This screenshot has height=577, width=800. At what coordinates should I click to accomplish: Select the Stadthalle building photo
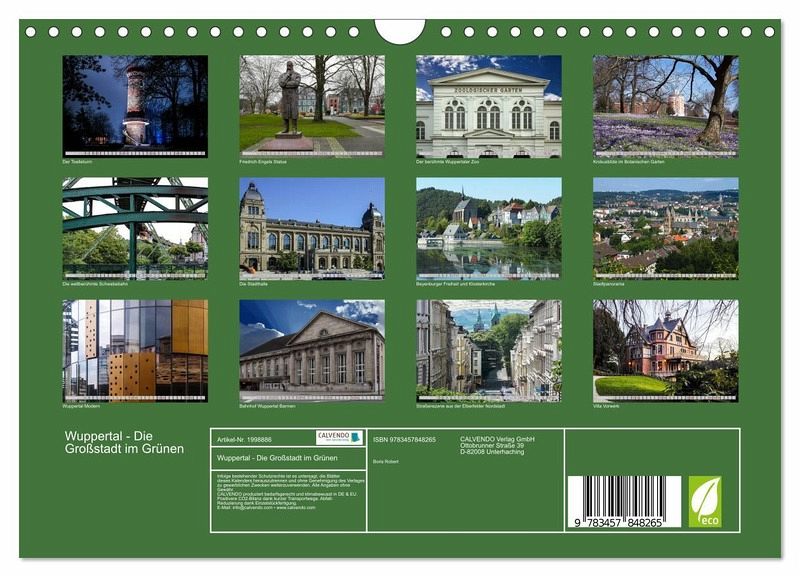click(x=312, y=229)
